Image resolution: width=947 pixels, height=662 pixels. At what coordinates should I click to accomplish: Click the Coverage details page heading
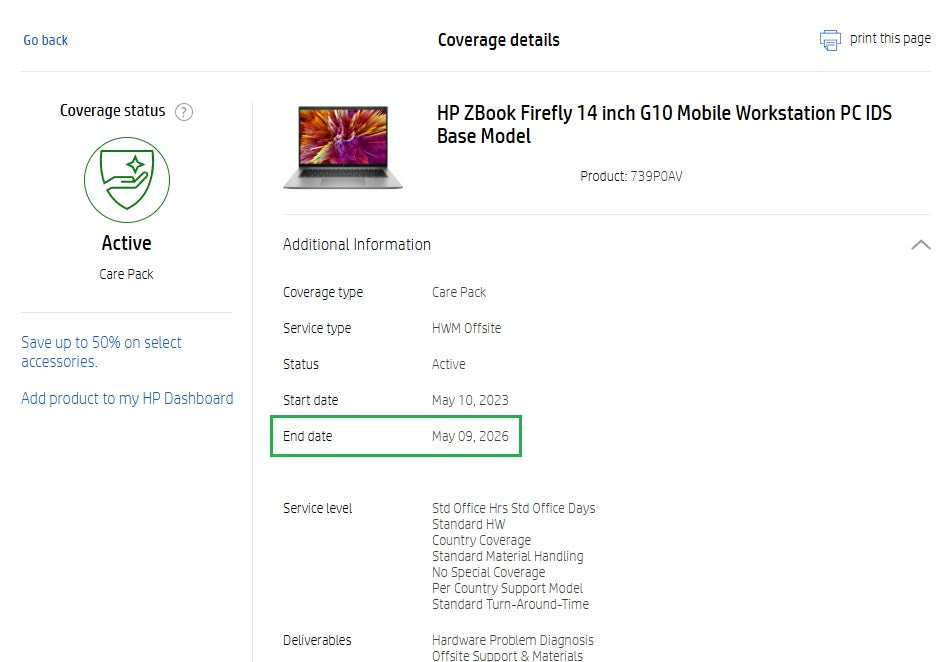[x=499, y=40]
